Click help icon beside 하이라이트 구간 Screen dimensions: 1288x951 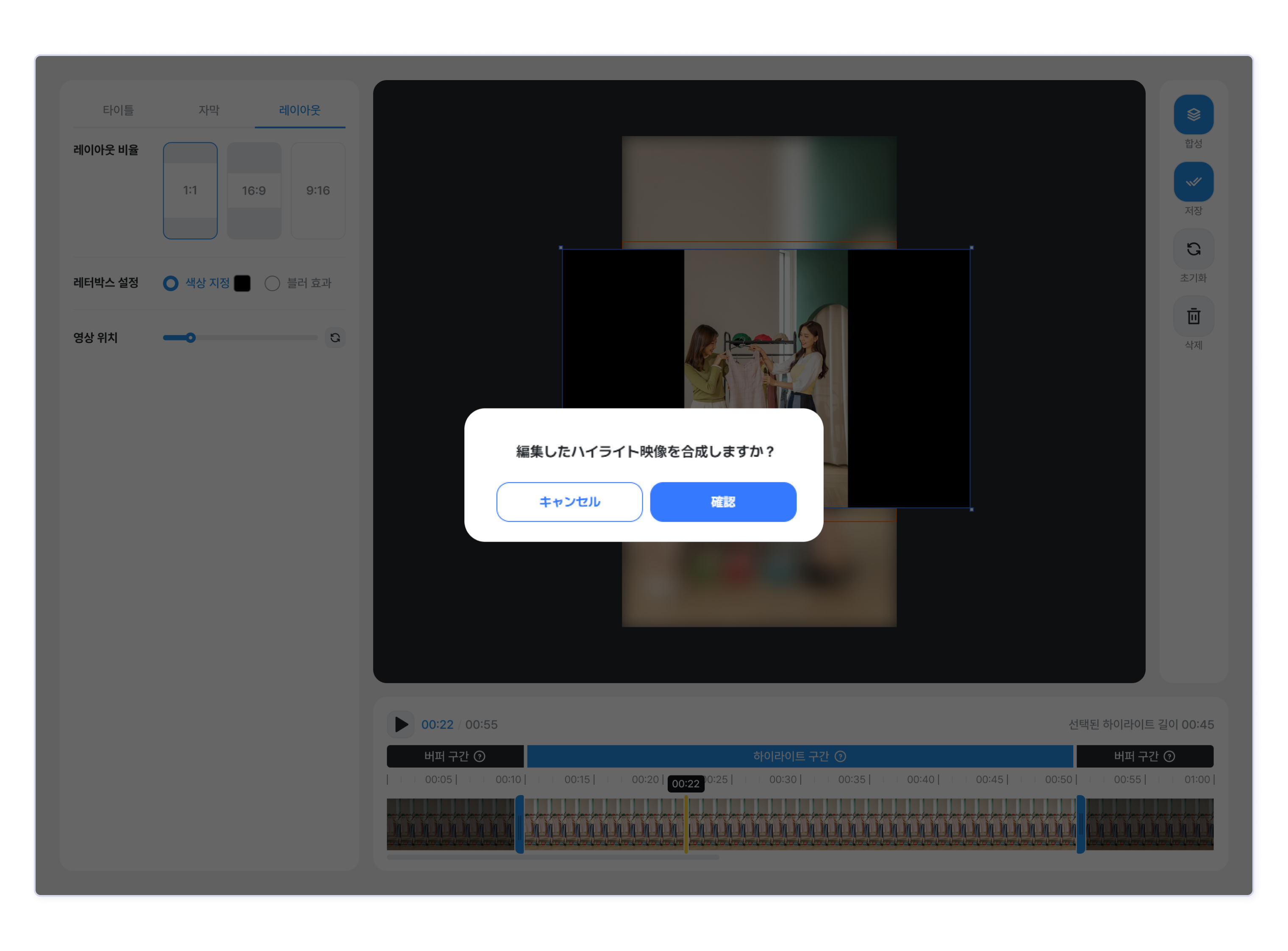pos(840,756)
